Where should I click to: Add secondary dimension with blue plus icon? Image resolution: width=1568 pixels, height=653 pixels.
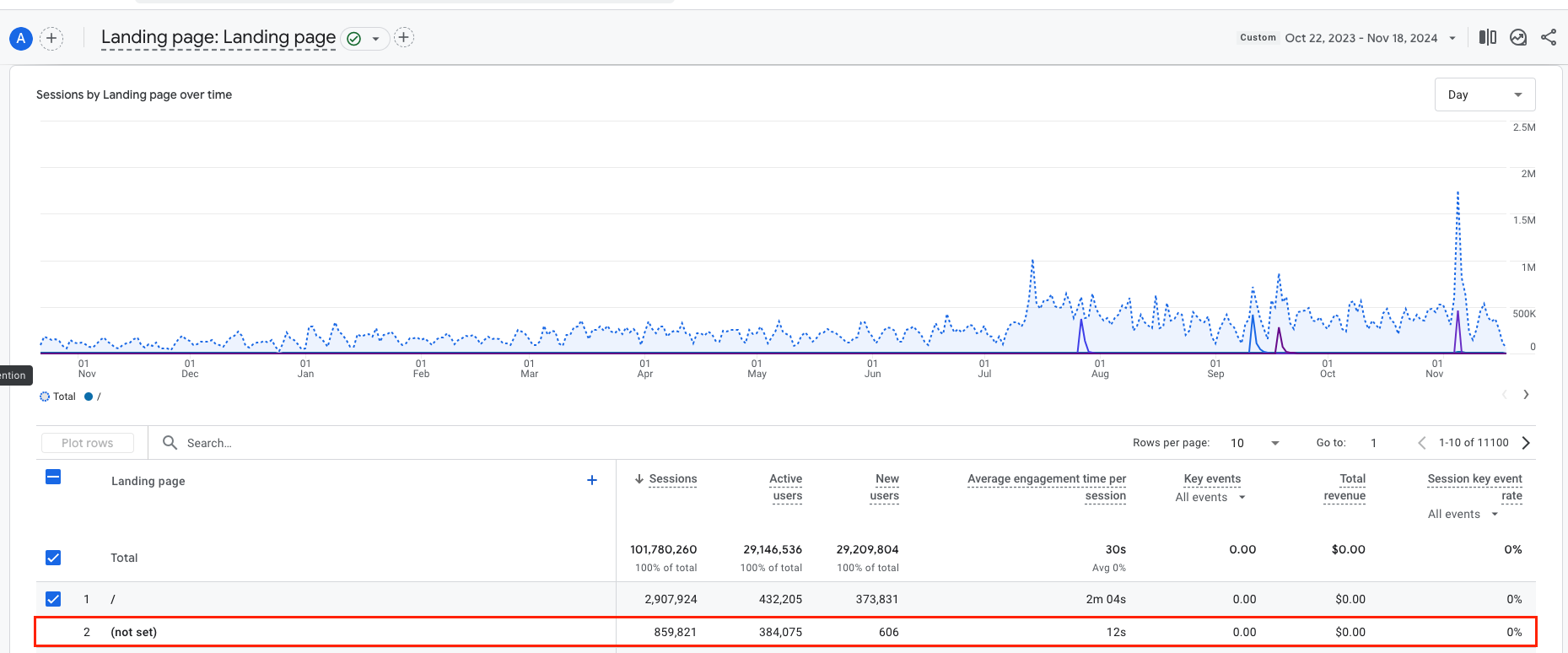(x=592, y=480)
